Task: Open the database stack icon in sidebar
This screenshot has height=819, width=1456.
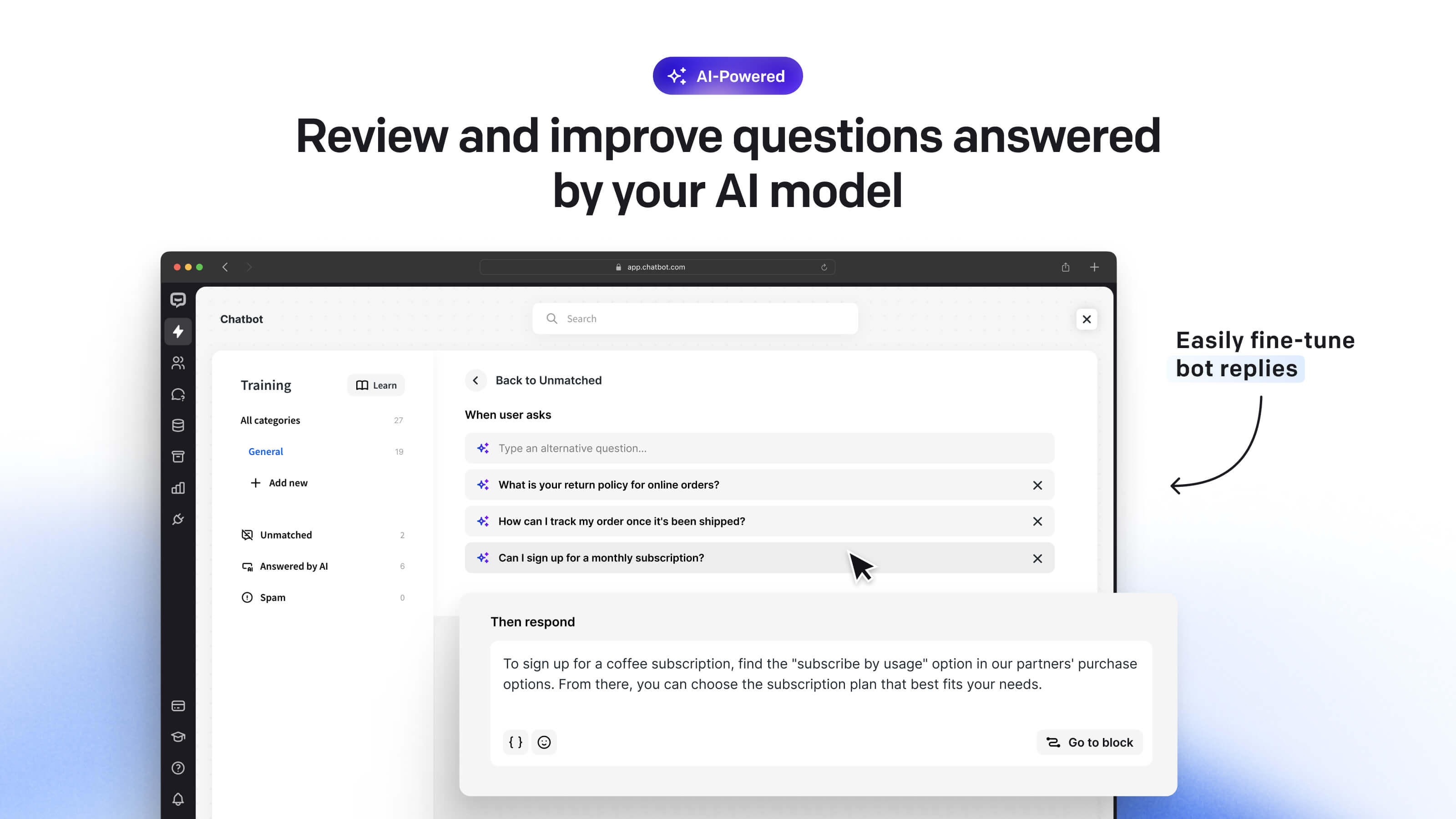Action: [178, 425]
